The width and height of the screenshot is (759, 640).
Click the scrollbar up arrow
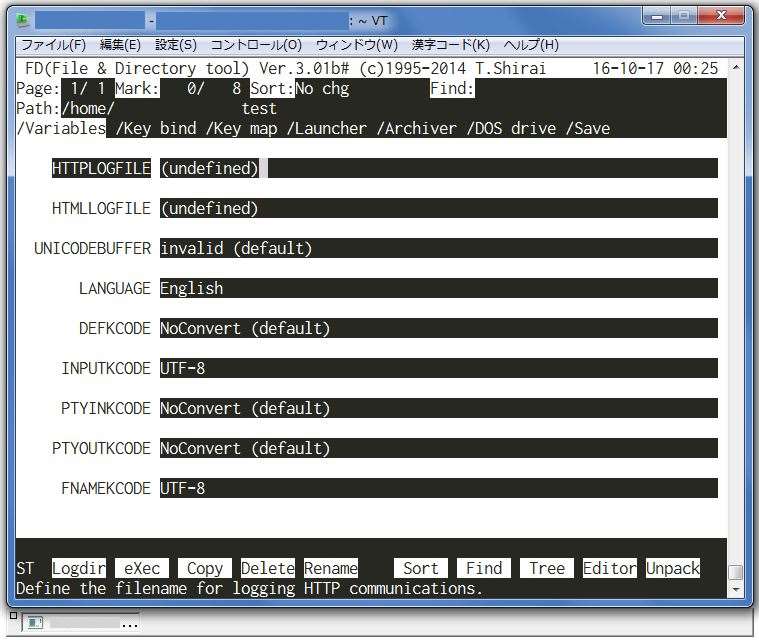tap(736, 67)
